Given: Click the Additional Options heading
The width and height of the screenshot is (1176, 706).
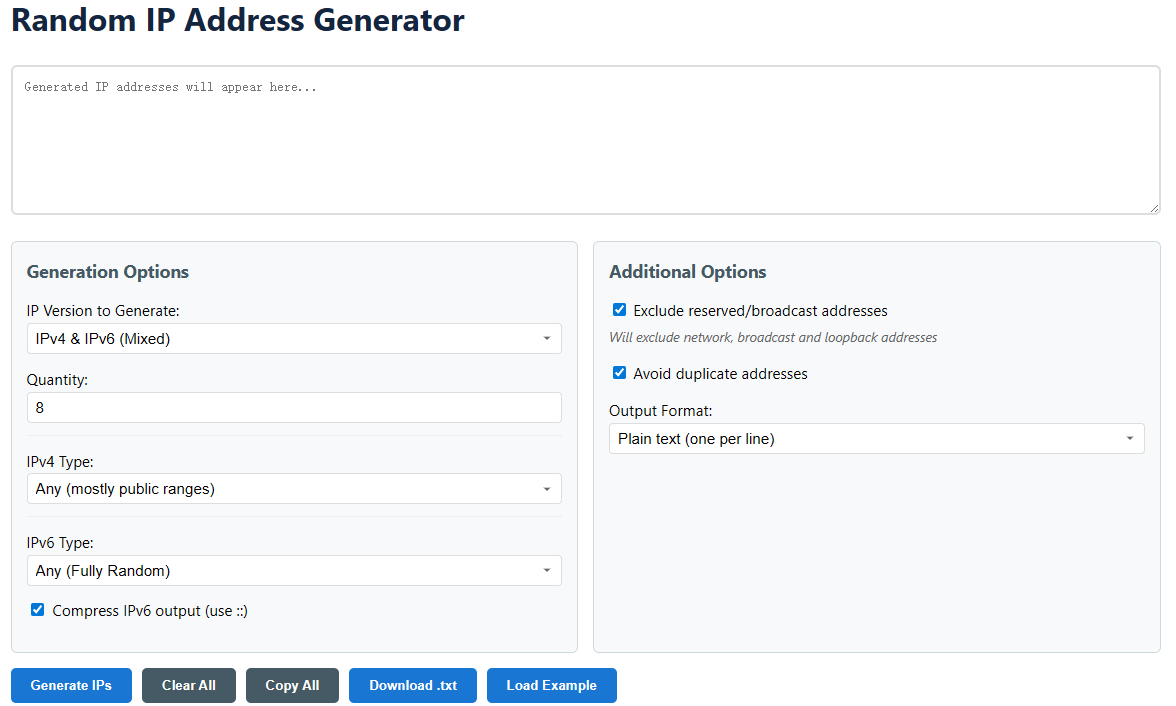Looking at the screenshot, I should [688, 272].
